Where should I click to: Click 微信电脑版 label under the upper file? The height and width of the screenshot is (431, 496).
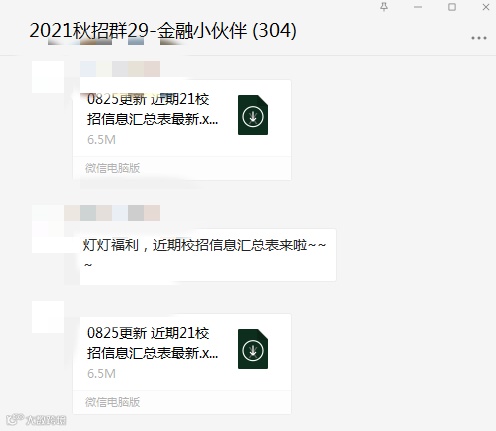point(112,168)
